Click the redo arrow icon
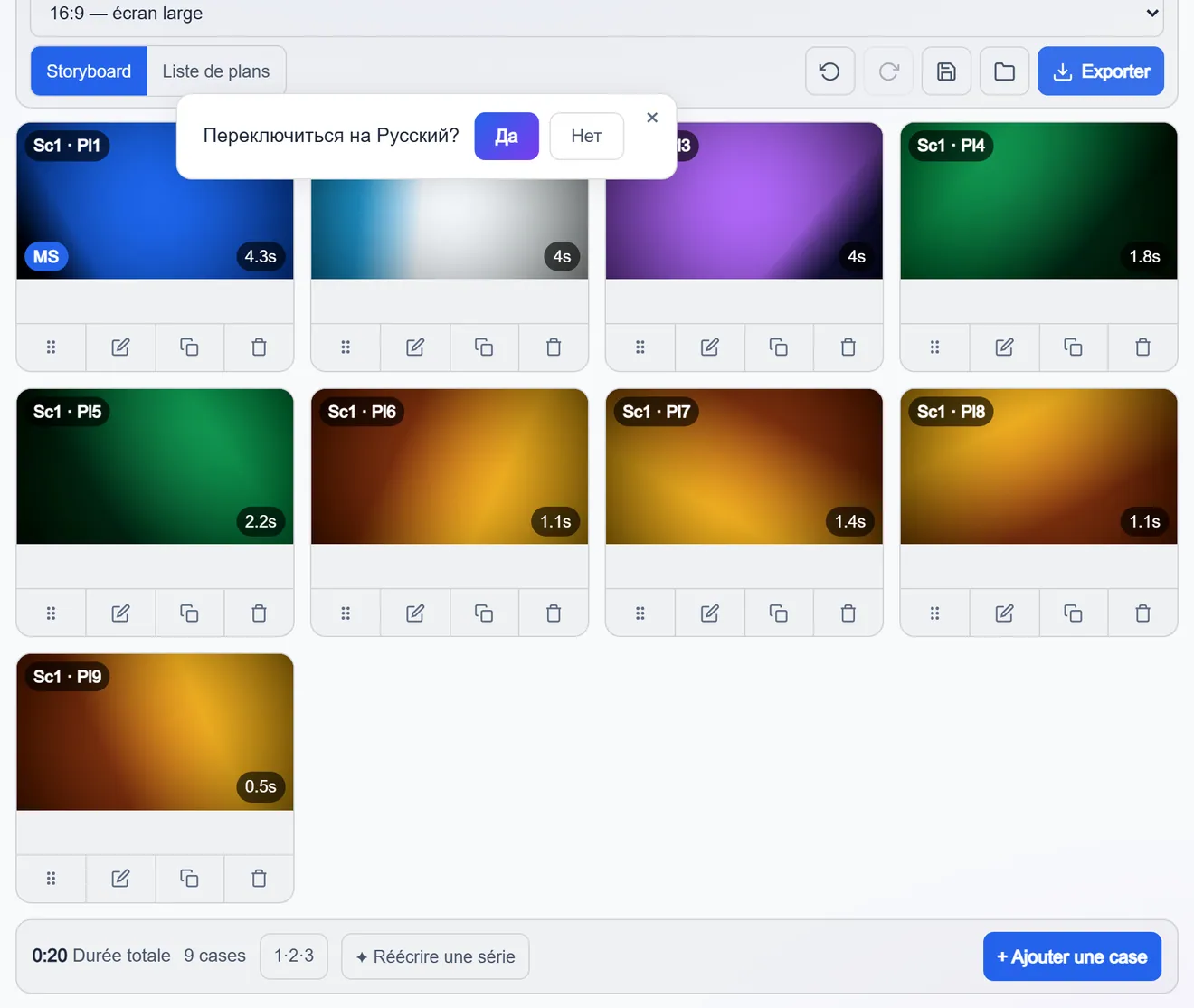This screenshot has height=1008, width=1194. click(x=888, y=71)
